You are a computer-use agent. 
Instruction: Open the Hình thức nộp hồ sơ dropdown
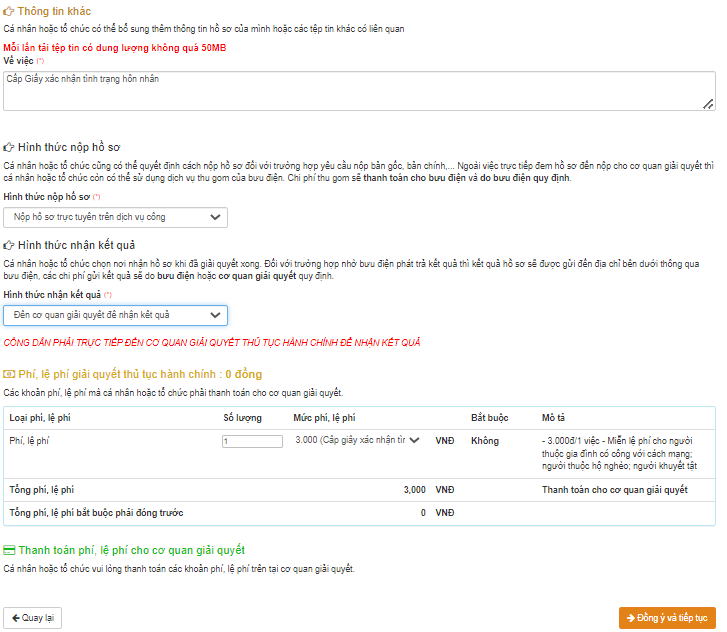115,217
